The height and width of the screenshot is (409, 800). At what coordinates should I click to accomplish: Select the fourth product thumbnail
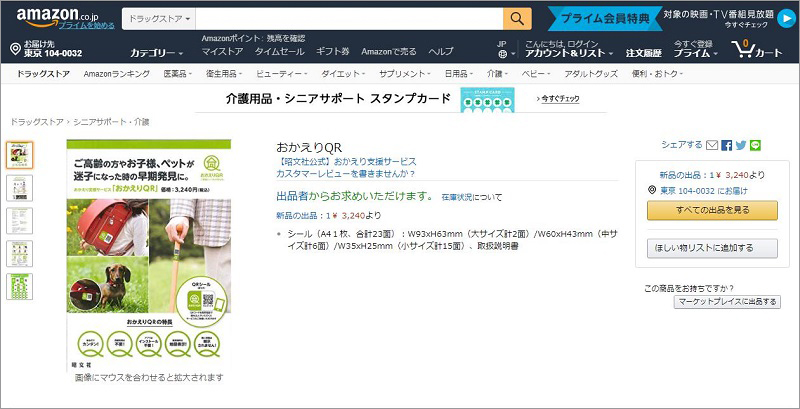tap(19, 254)
